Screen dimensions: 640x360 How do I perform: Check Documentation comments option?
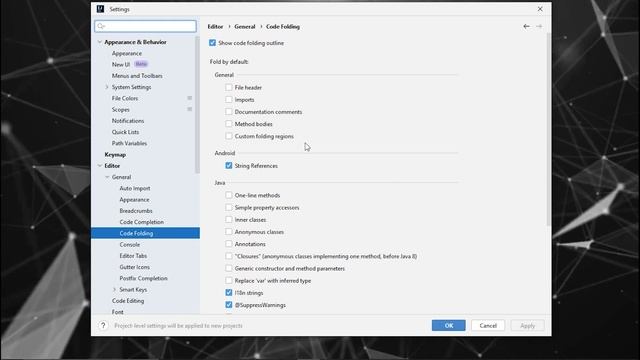[229, 111]
